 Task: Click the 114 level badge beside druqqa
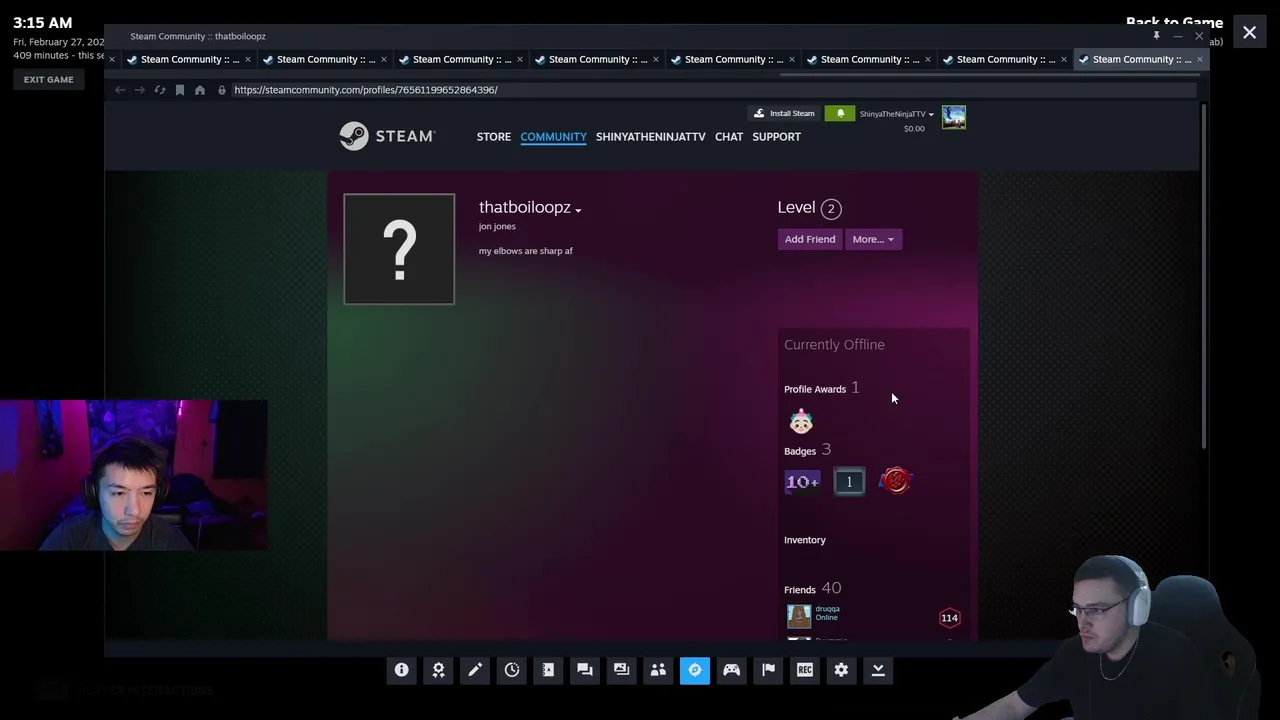949,618
